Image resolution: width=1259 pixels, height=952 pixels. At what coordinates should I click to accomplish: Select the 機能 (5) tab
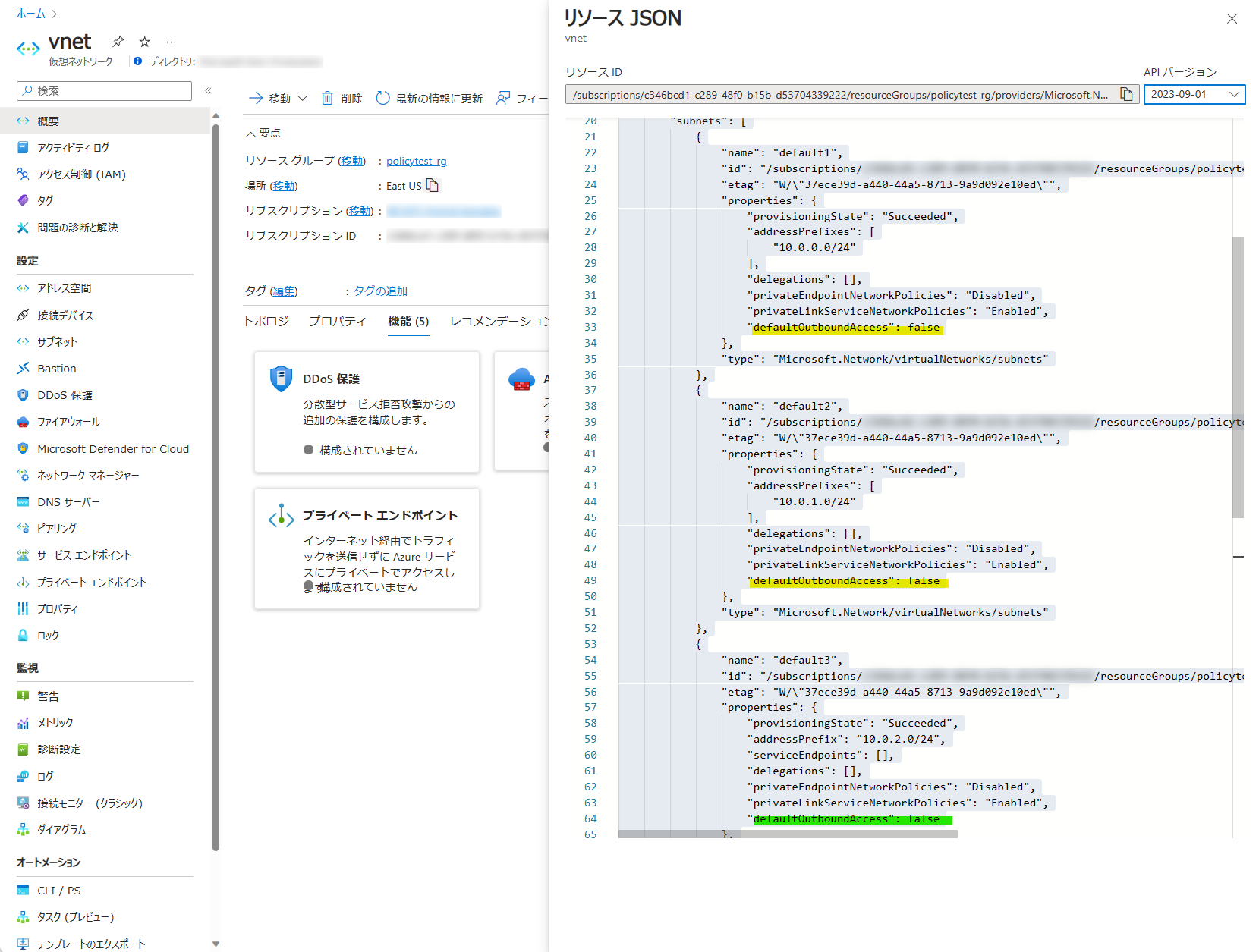click(x=408, y=322)
